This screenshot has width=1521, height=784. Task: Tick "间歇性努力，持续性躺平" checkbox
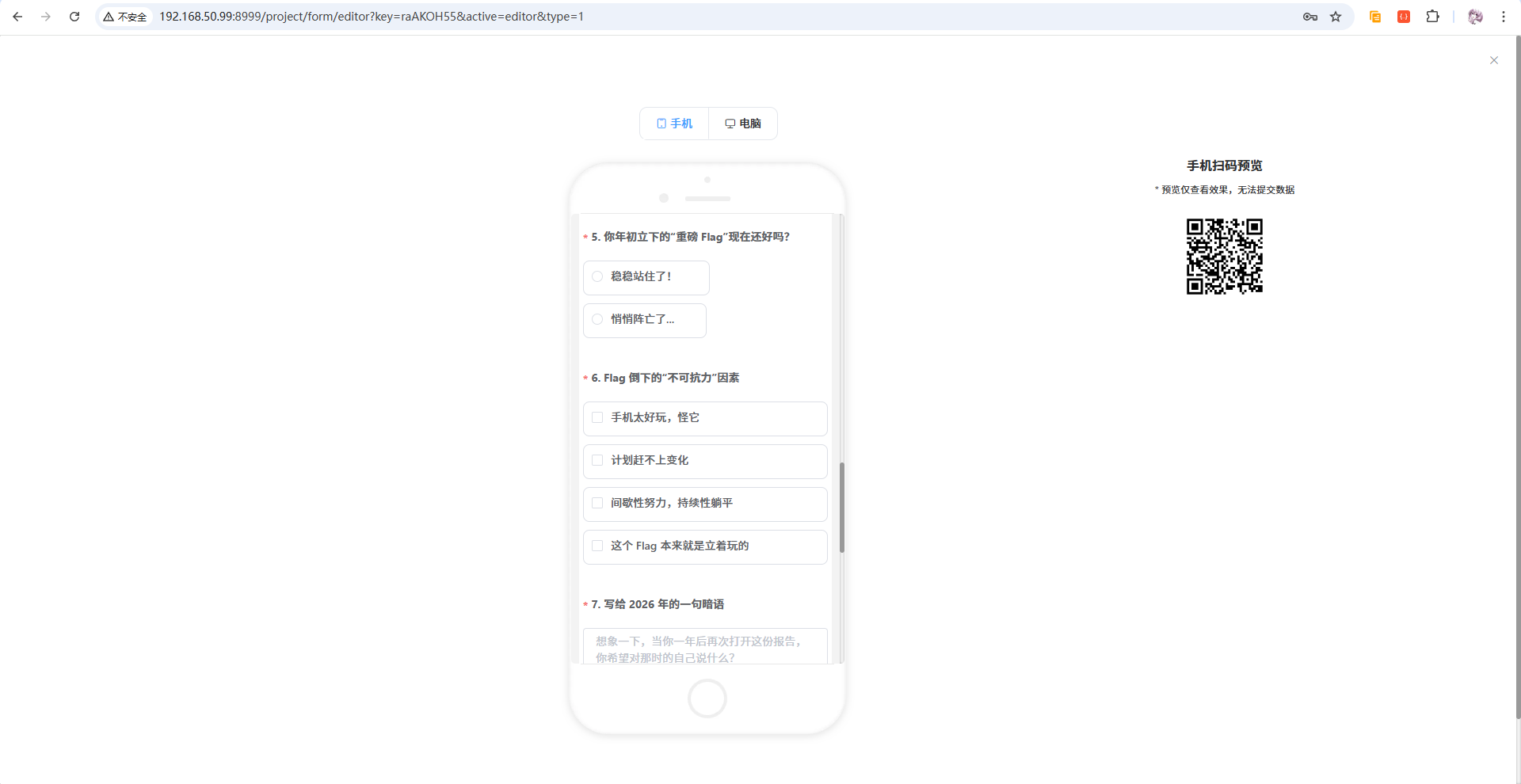point(598,503)
